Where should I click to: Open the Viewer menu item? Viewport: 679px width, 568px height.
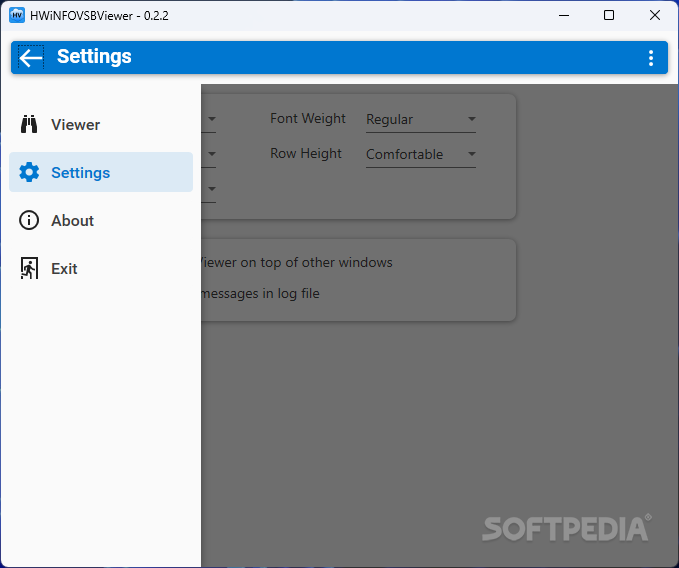100,124
